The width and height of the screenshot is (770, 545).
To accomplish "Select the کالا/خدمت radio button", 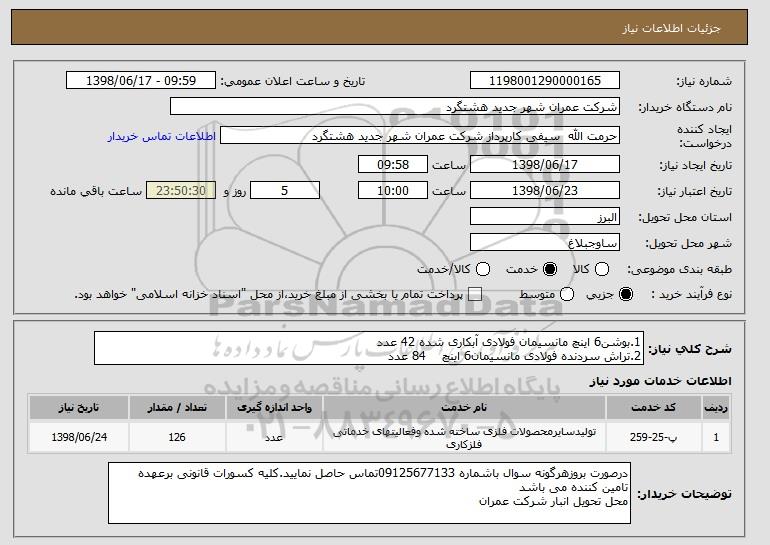I will tap(483, 269).
